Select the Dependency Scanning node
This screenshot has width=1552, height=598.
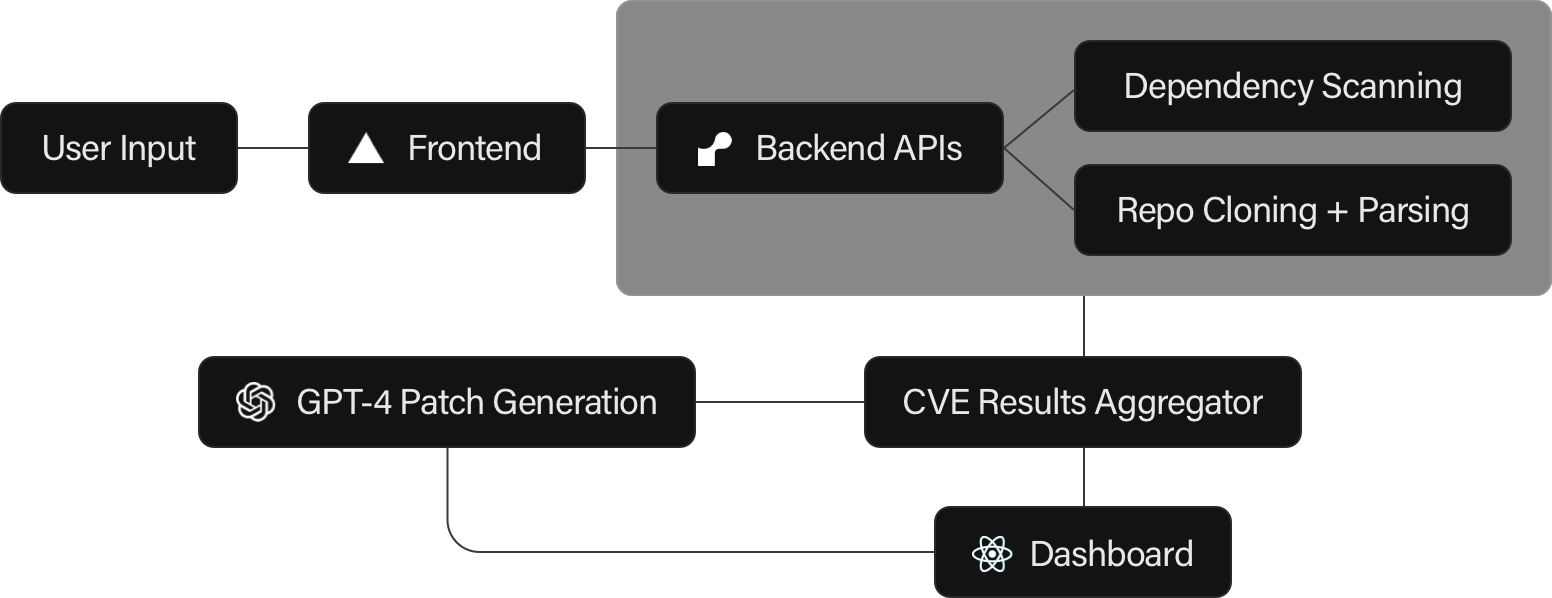(x=1292, y=86)
